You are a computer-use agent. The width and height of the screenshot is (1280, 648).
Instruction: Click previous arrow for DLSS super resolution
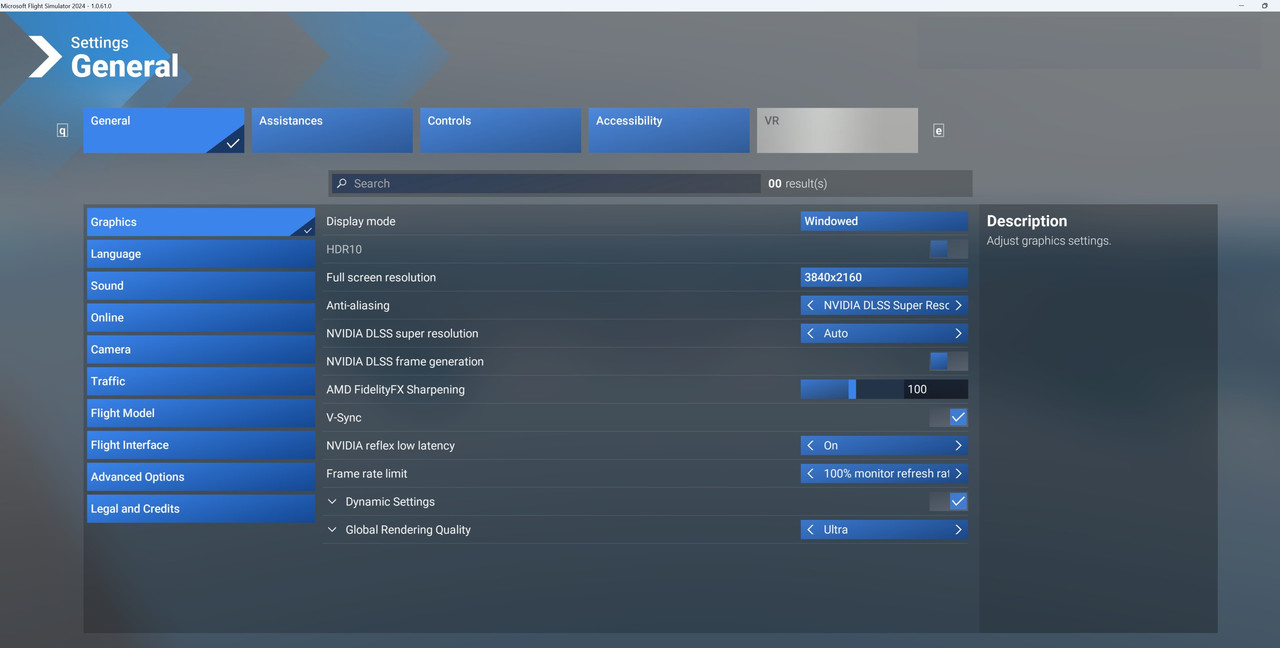point(810,333)
